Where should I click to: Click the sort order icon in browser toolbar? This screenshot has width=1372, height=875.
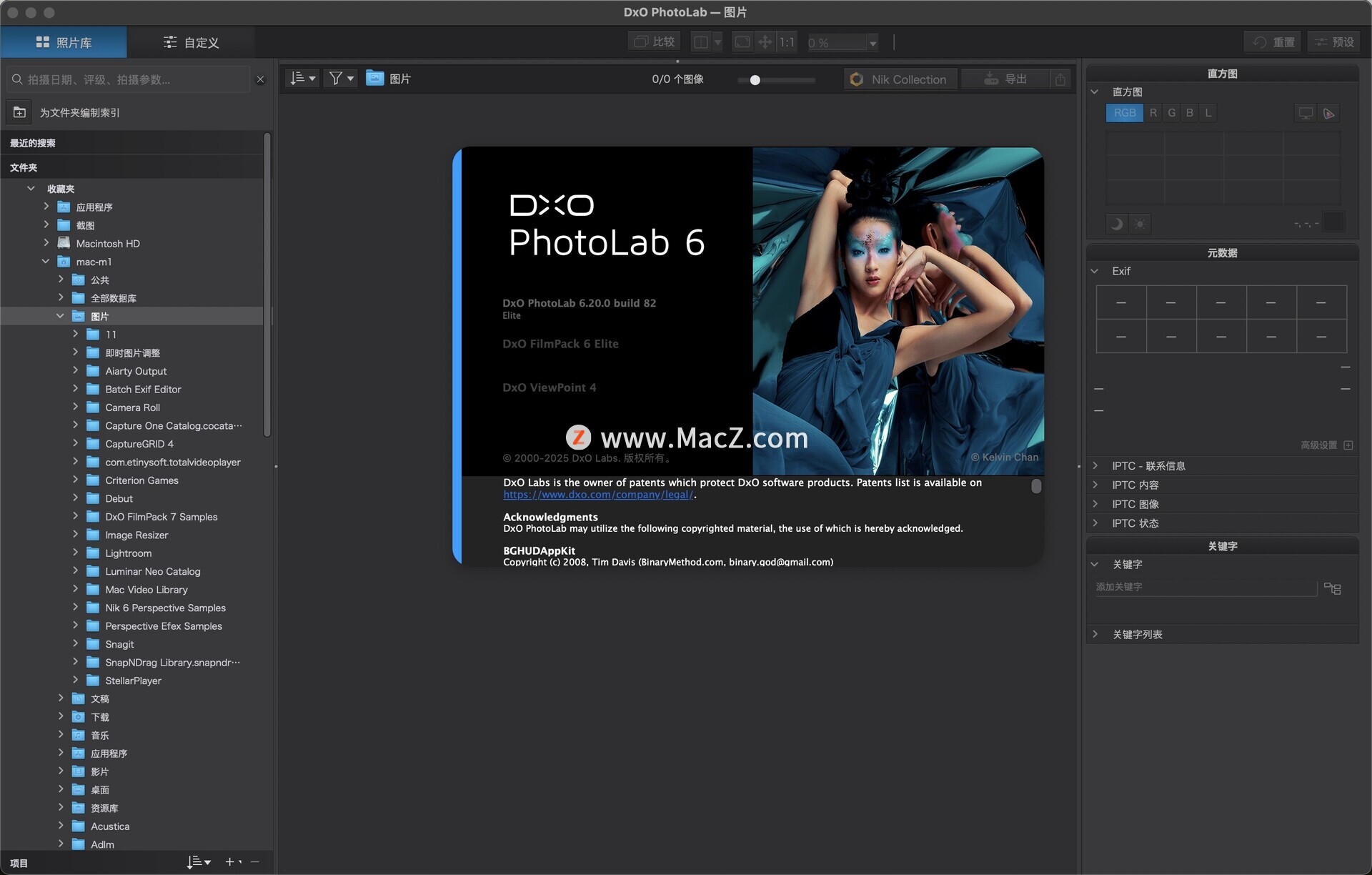click(x=302, y=79)
